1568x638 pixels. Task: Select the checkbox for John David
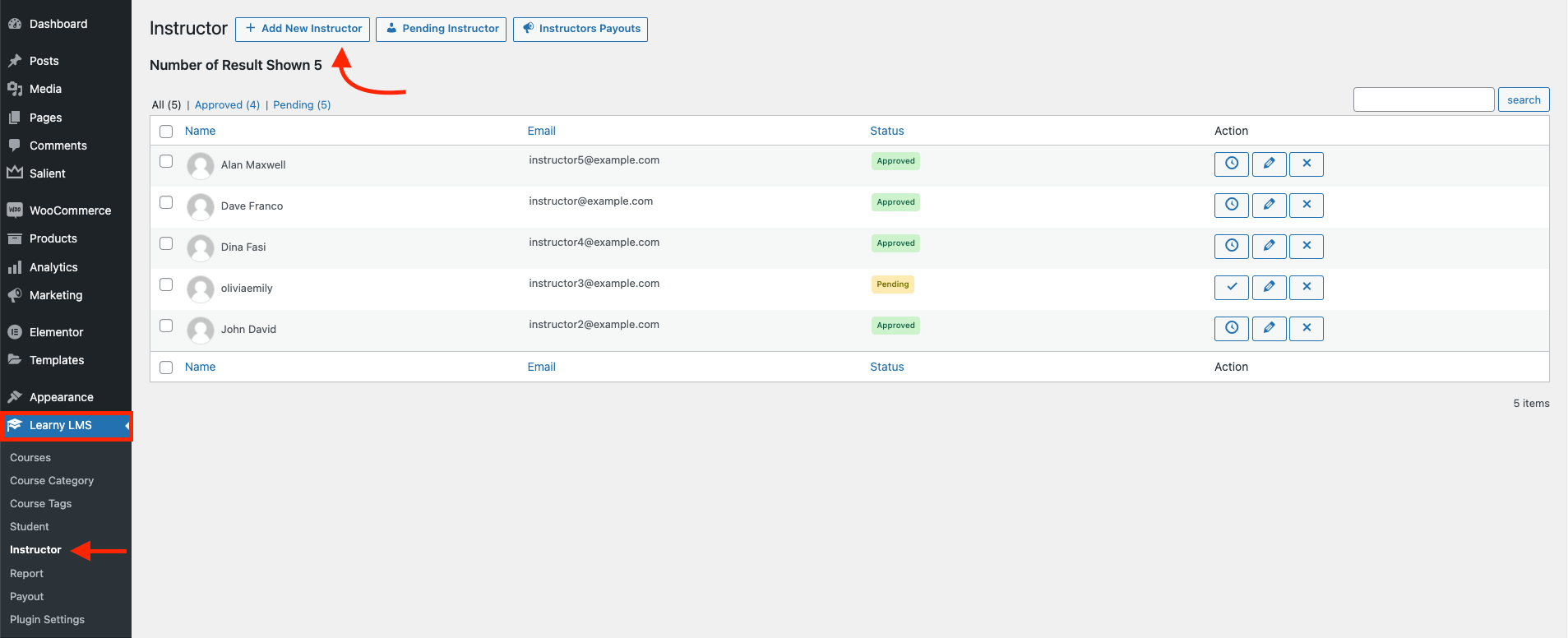coord(166,326)
